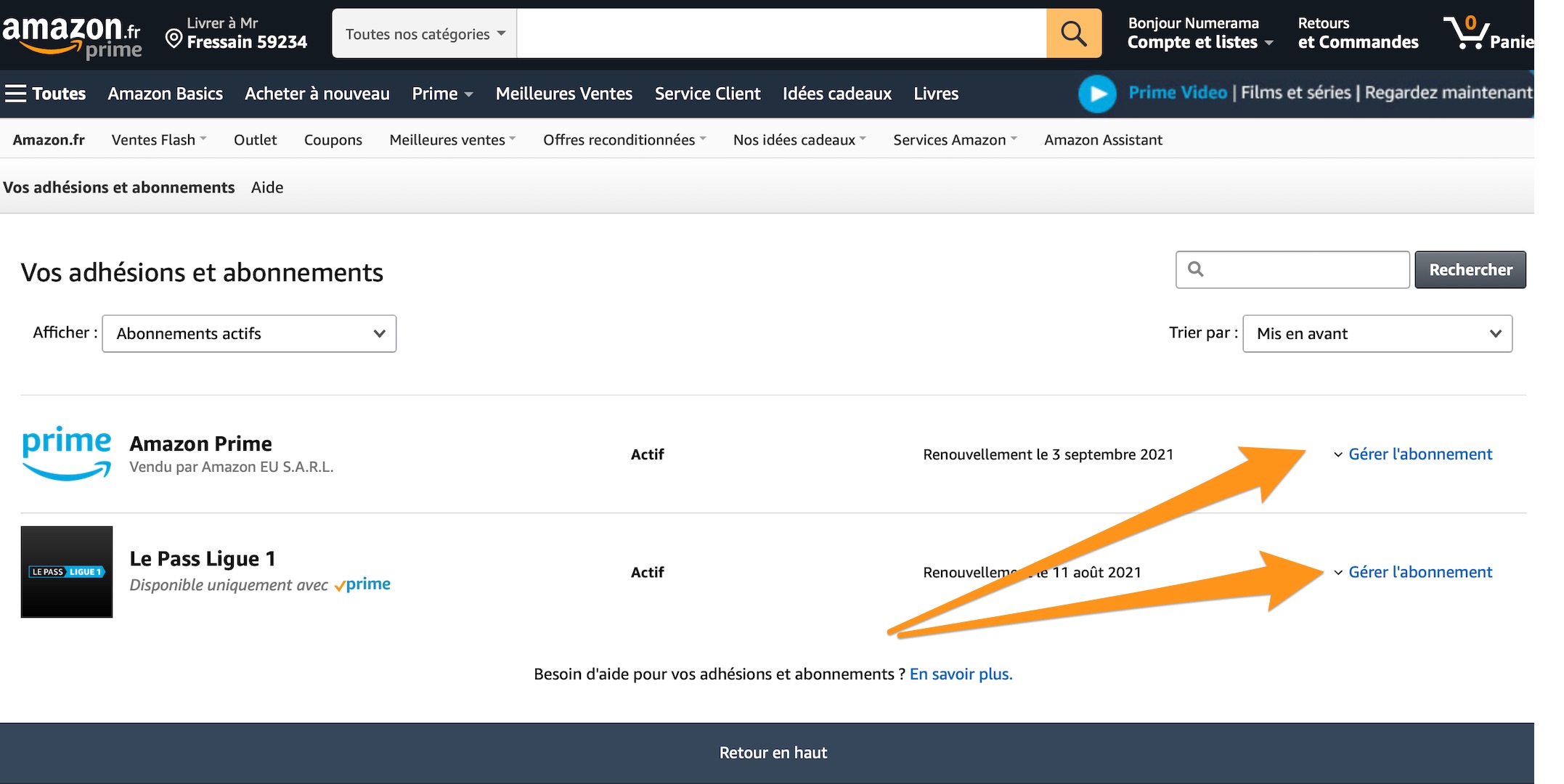Click the prime badge under Pass Ligue 1
The image size is (1564, 784).
click(x=362, y=584)
